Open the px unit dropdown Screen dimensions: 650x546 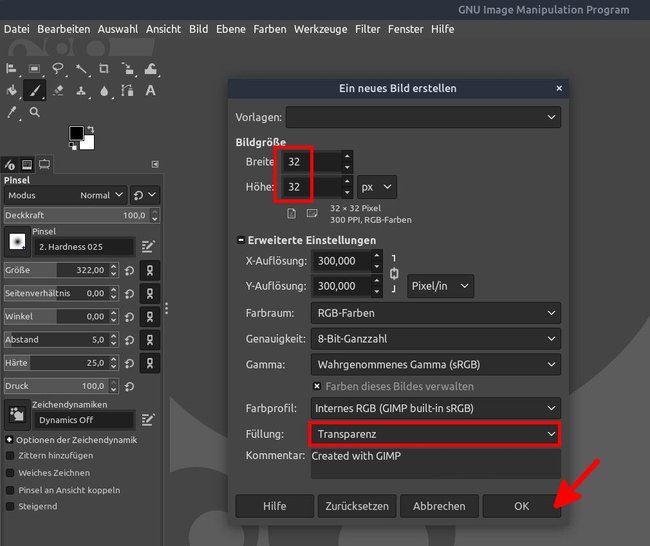(376, 187)
